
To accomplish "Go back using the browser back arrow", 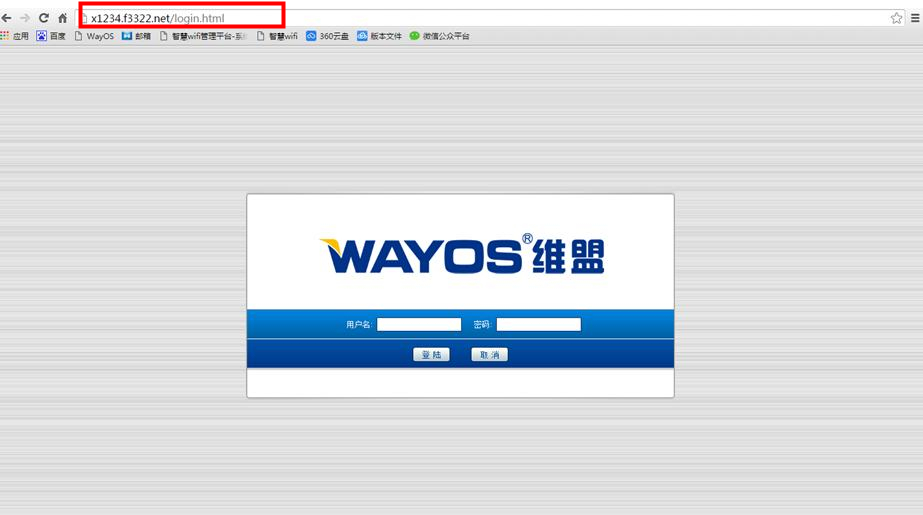I will point(6,18).
